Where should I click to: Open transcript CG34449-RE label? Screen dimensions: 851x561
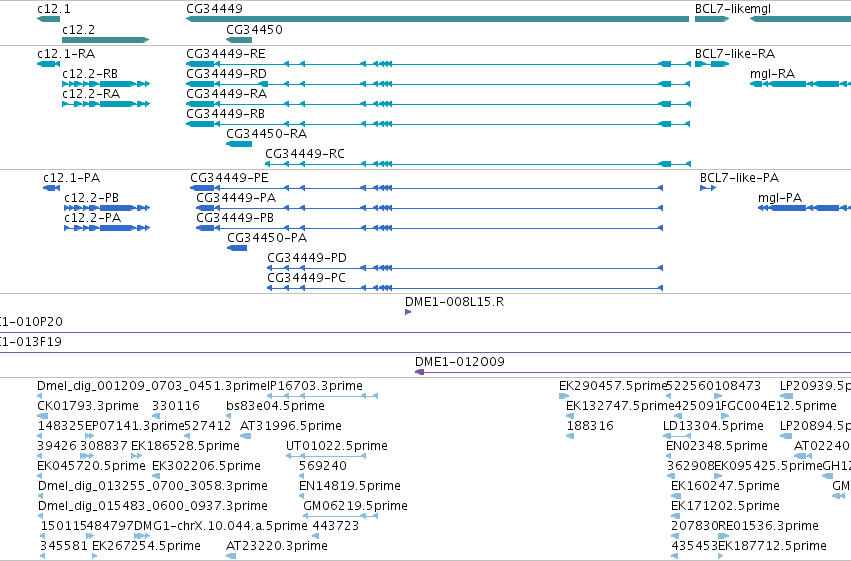pos(226,54)
